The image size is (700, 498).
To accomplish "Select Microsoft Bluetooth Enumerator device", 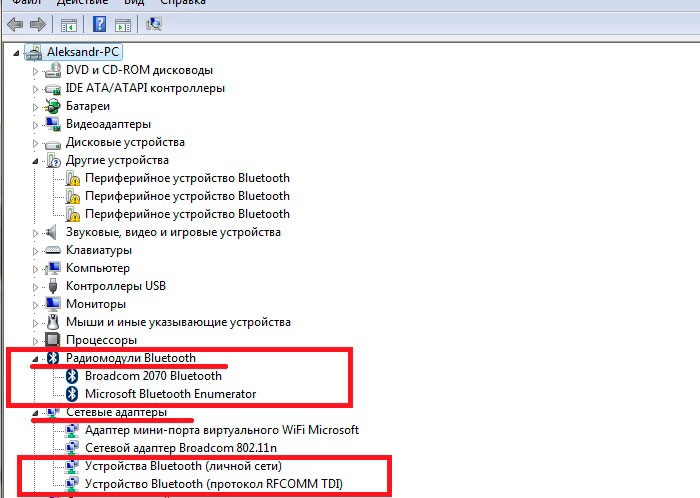I will tap(171, 394).
